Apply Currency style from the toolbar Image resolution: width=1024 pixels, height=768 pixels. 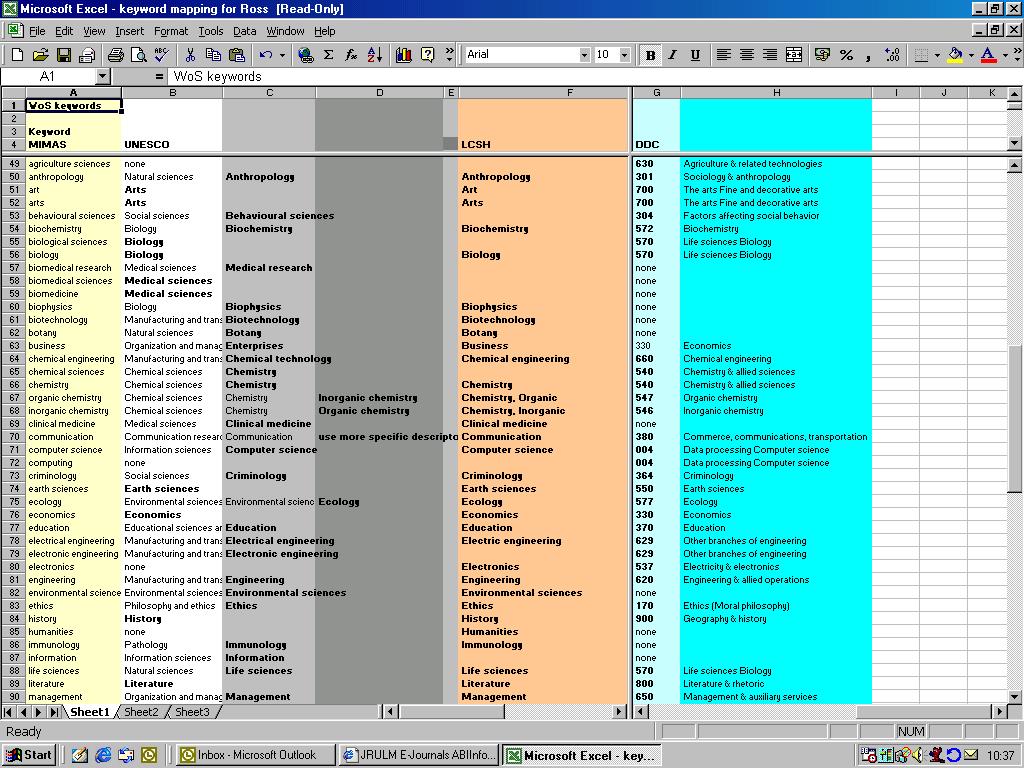point(823,55)
